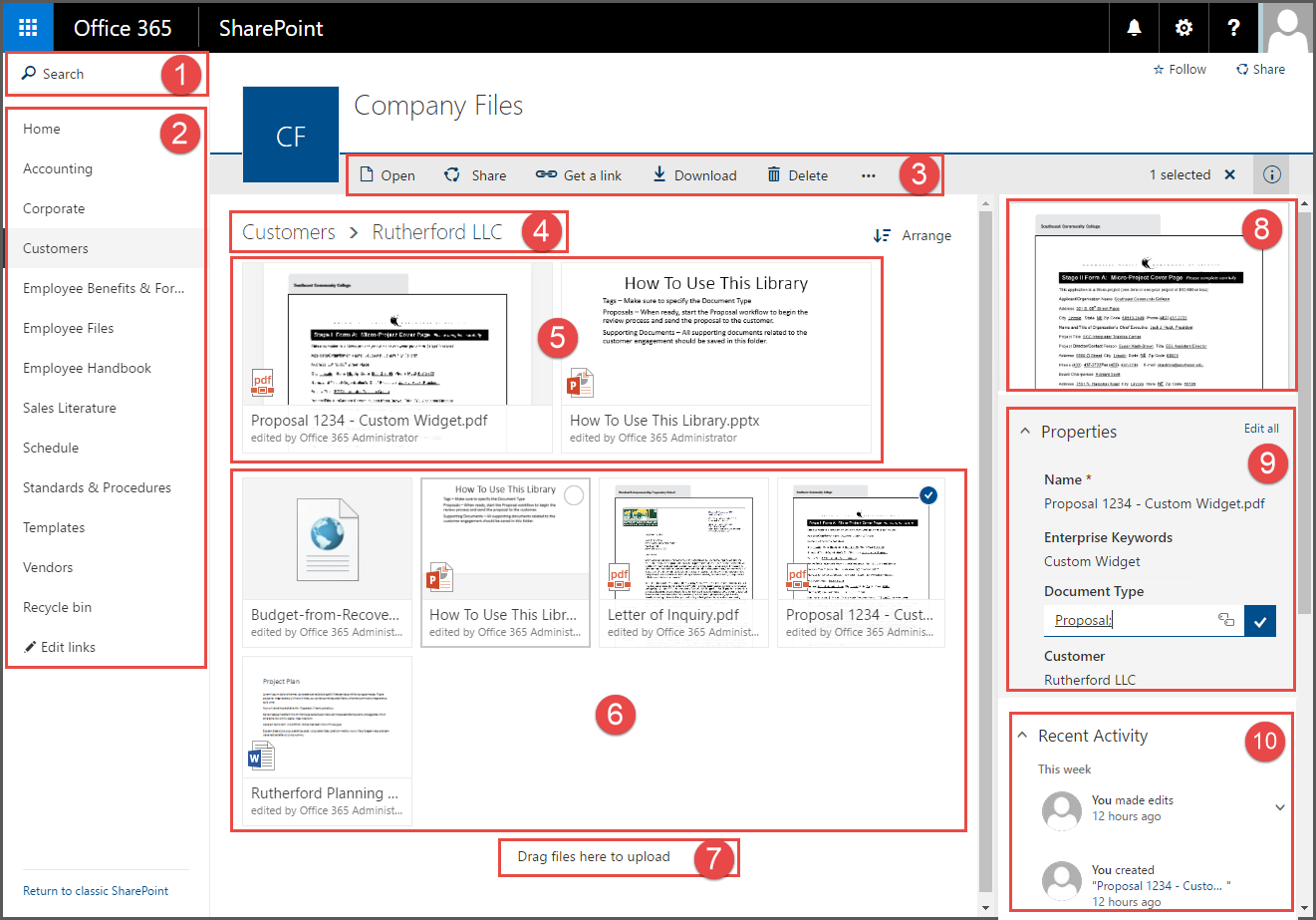Share the site using Share beside Follow
Viewport: 1316px width, 920px height.
pyautogui.click(x=1260, y=70)
